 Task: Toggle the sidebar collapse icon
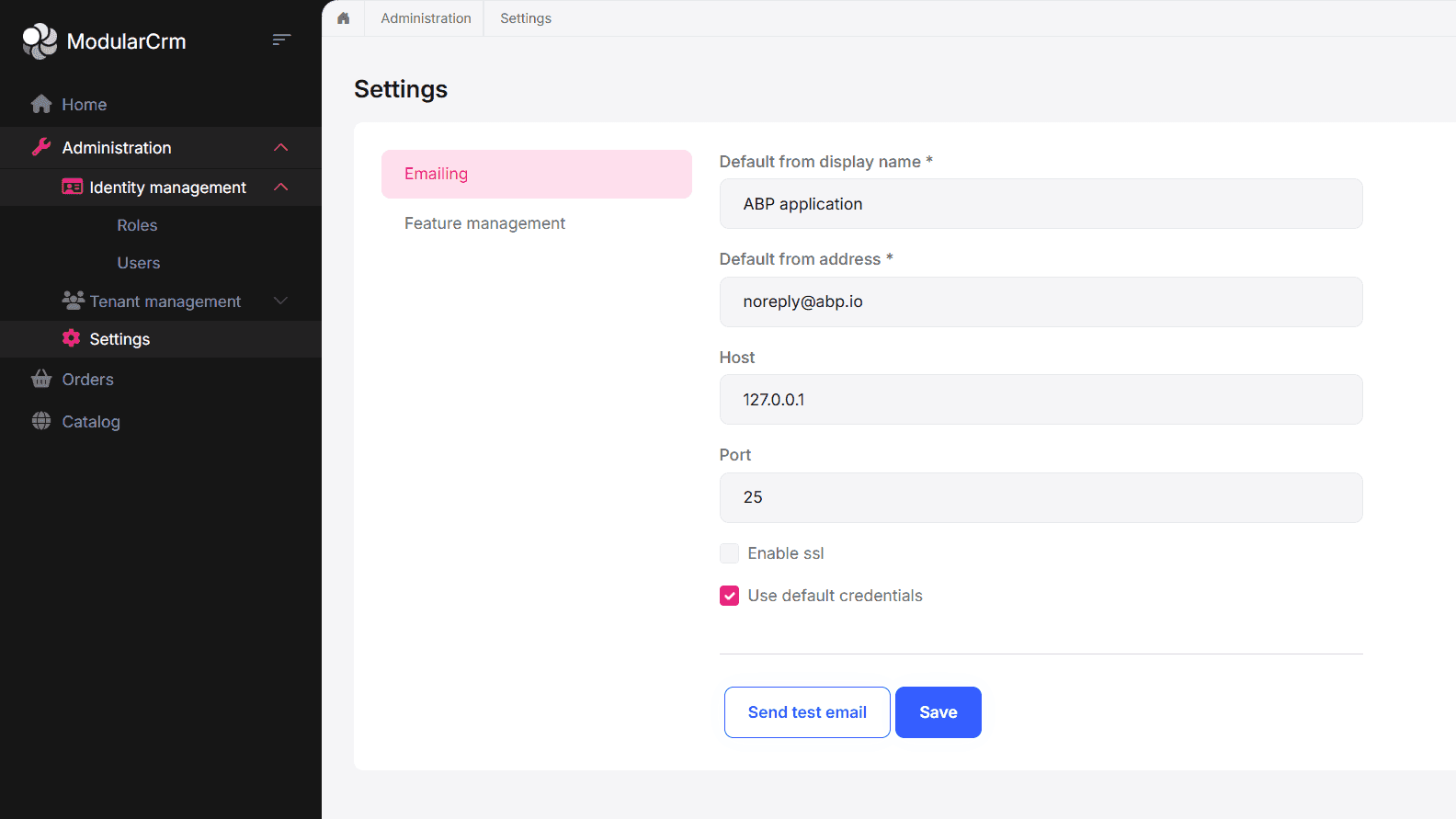[281, 40]
